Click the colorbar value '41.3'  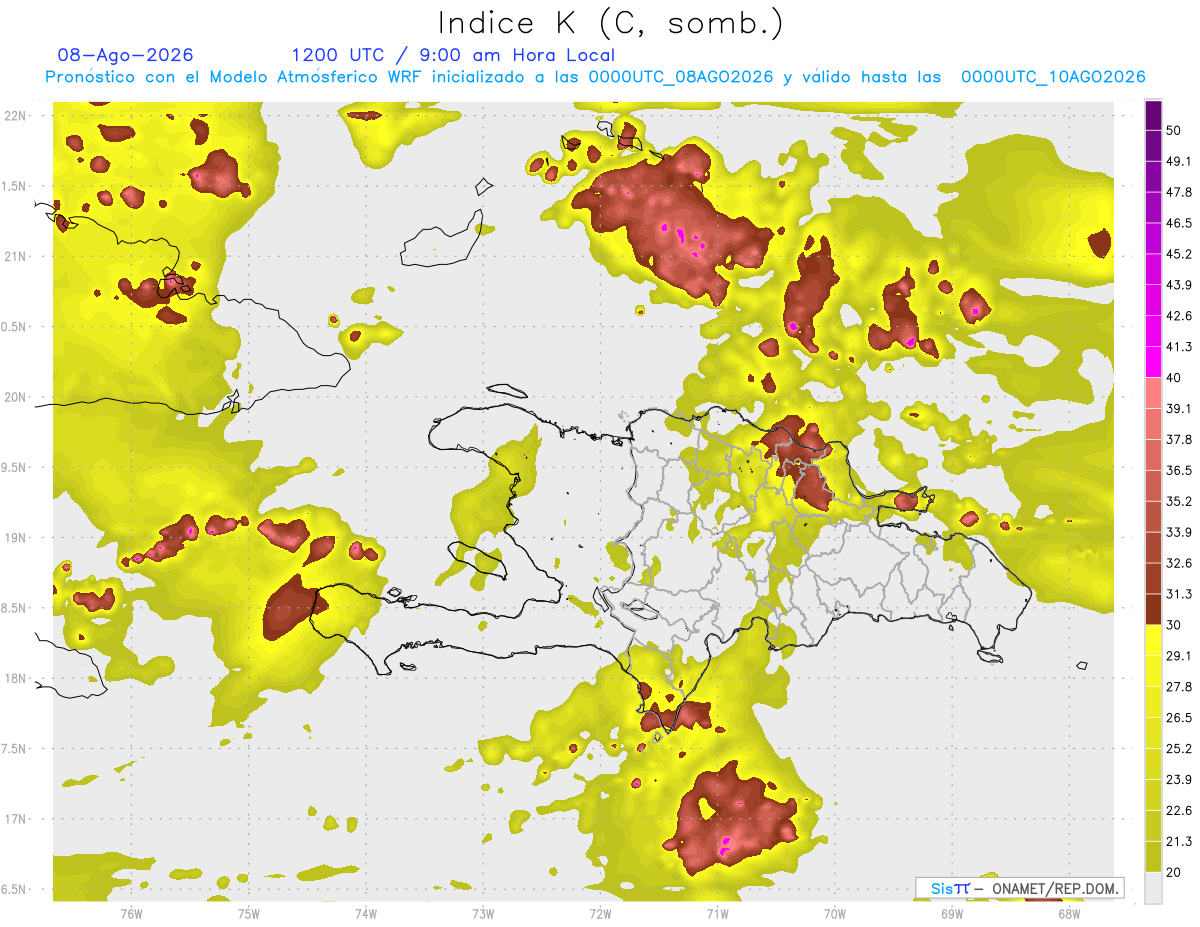click(x=1179, y=347)
